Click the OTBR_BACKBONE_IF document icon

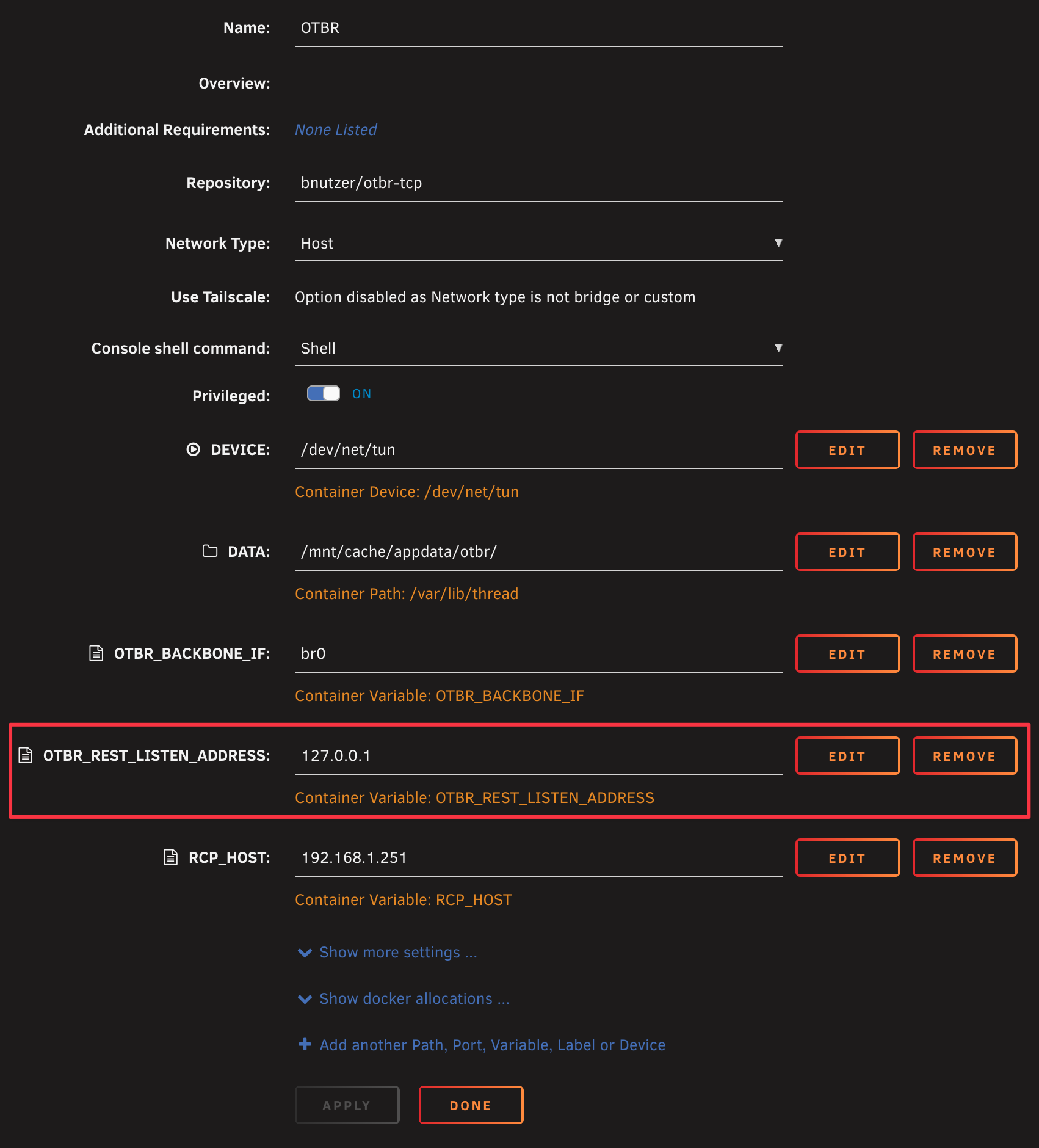tap(96, 653)
